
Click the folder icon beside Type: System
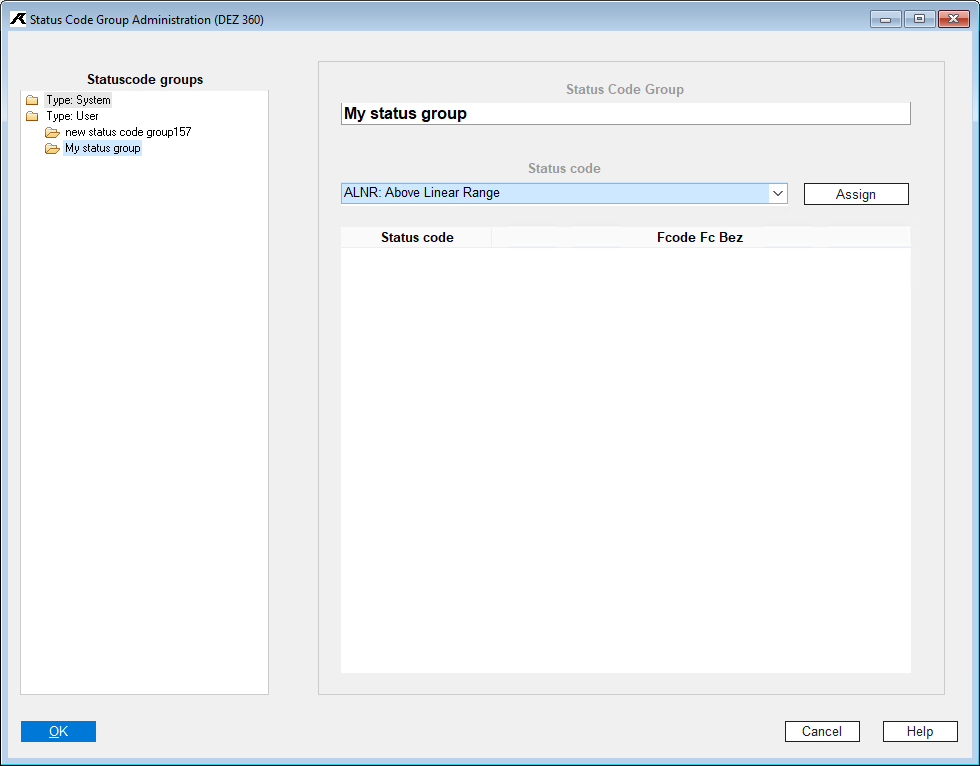[x=32, y=100]
